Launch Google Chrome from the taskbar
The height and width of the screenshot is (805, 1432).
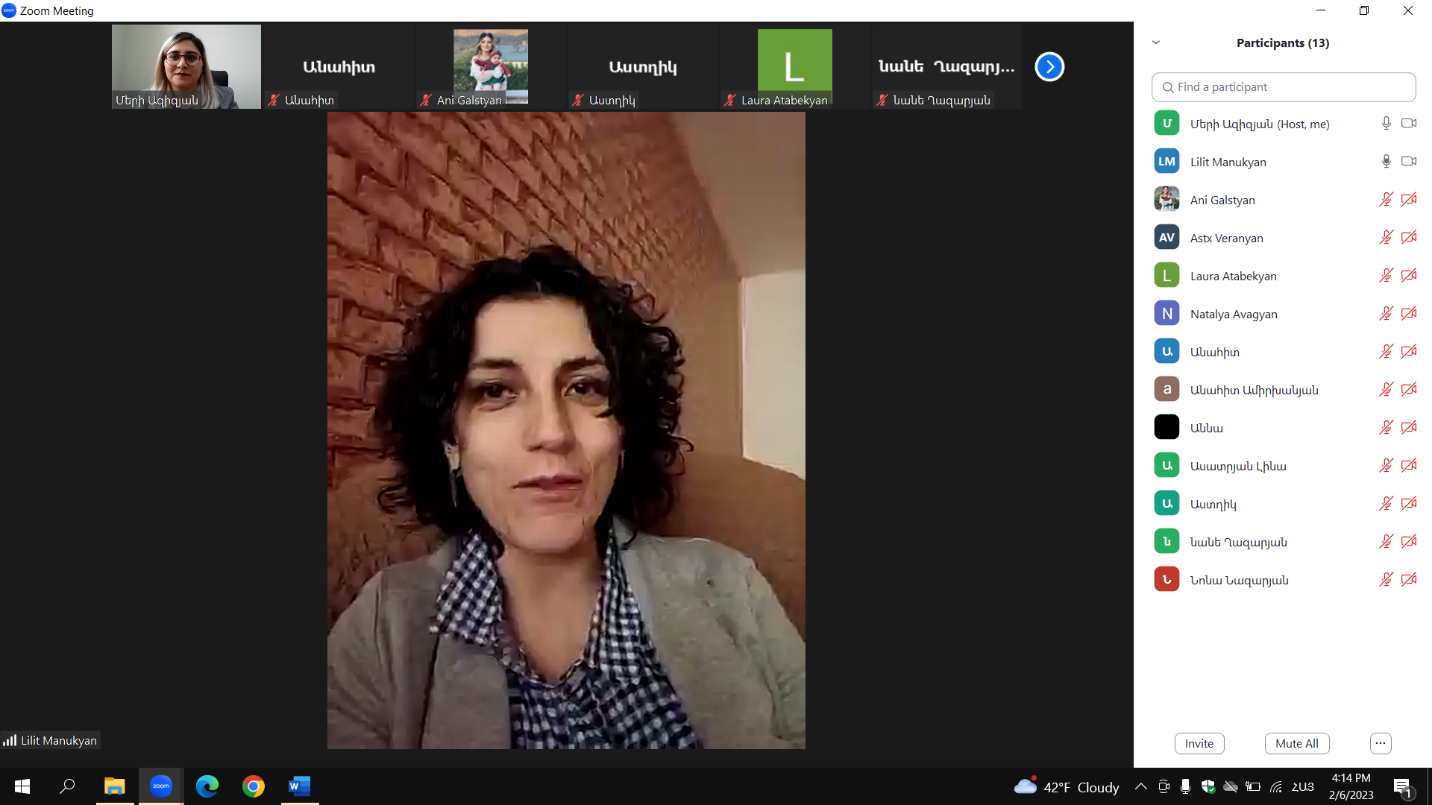(x=253, y=786)
